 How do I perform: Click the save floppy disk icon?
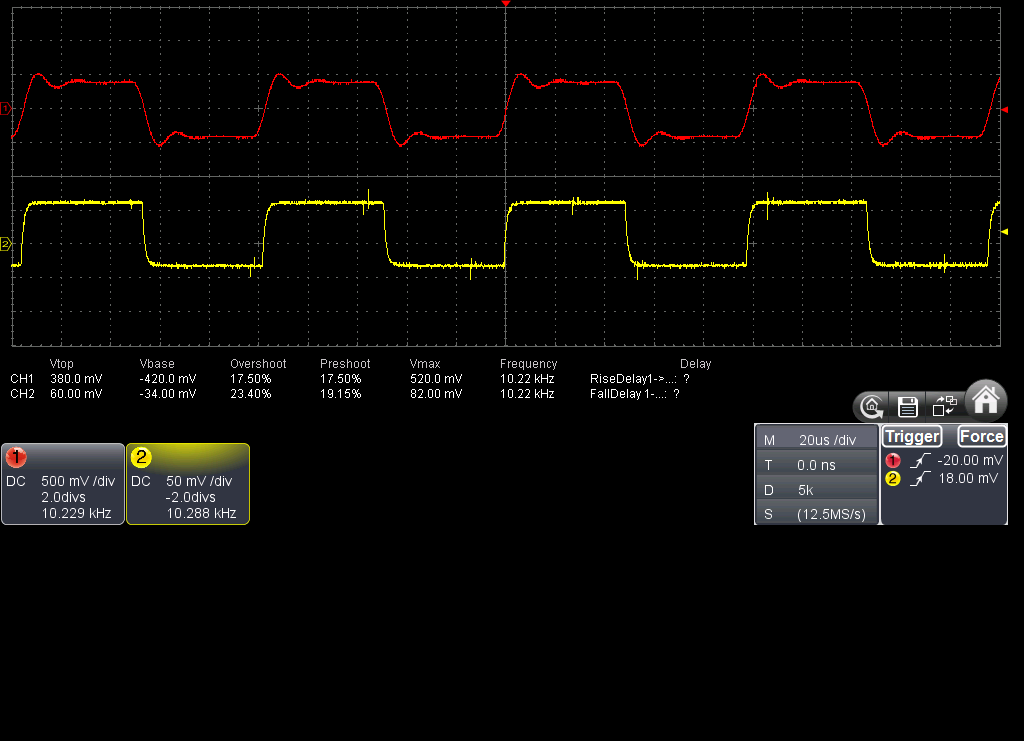908,406
